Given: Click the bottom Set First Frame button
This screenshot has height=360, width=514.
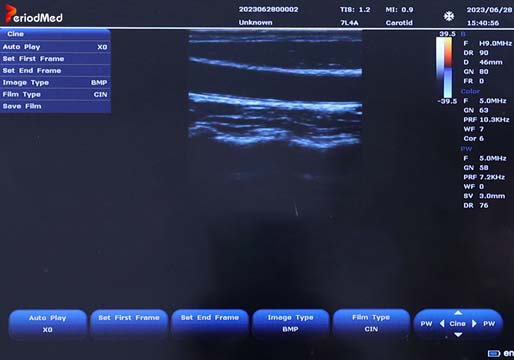Looking at the screenshot, I should 129,323.
